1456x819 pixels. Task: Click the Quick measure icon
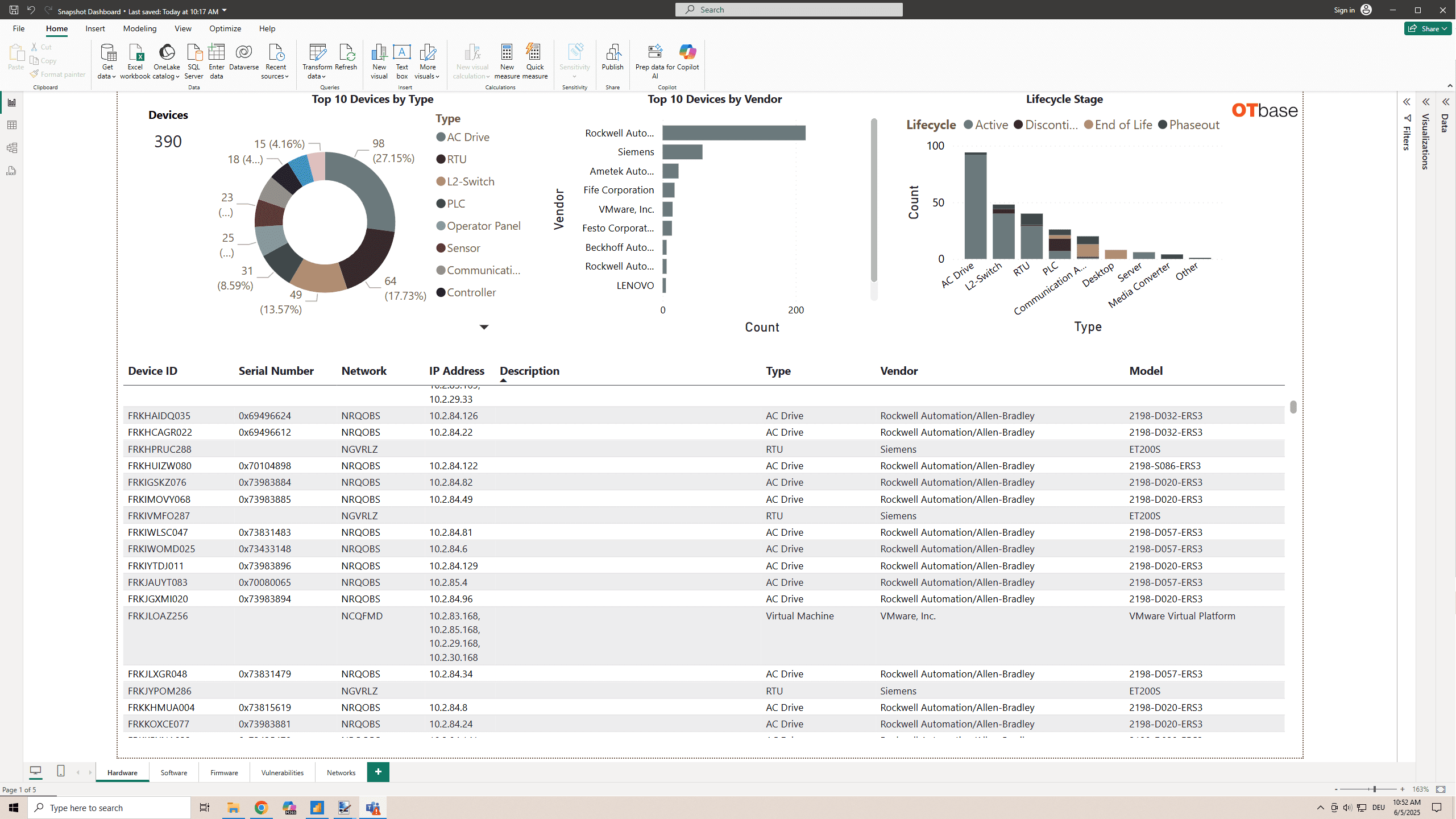[x=534, y=61]
